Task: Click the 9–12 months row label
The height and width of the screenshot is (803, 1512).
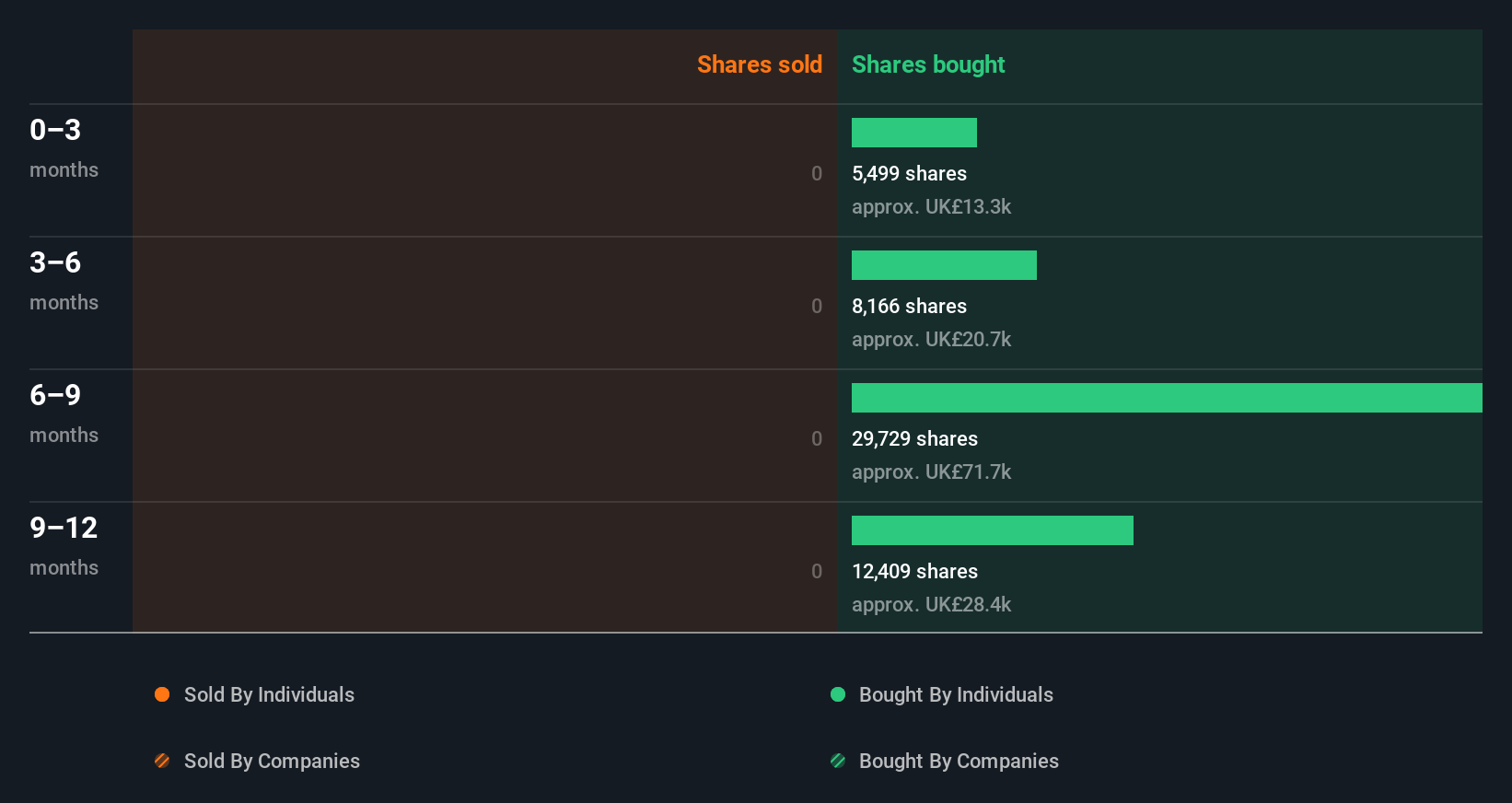Action: (x=64, y=545)
